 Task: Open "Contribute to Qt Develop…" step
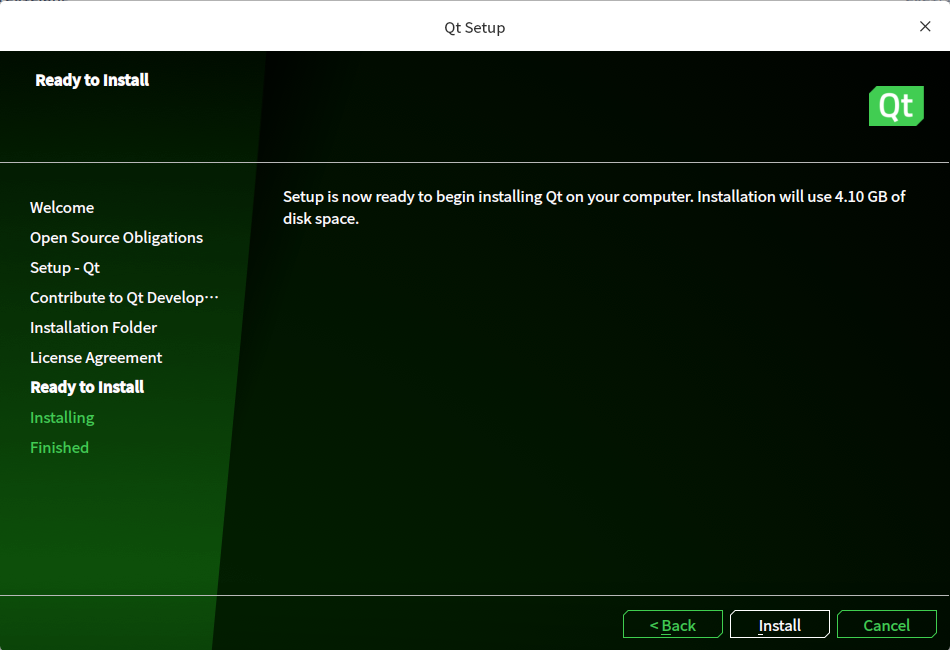coord(124,297)
